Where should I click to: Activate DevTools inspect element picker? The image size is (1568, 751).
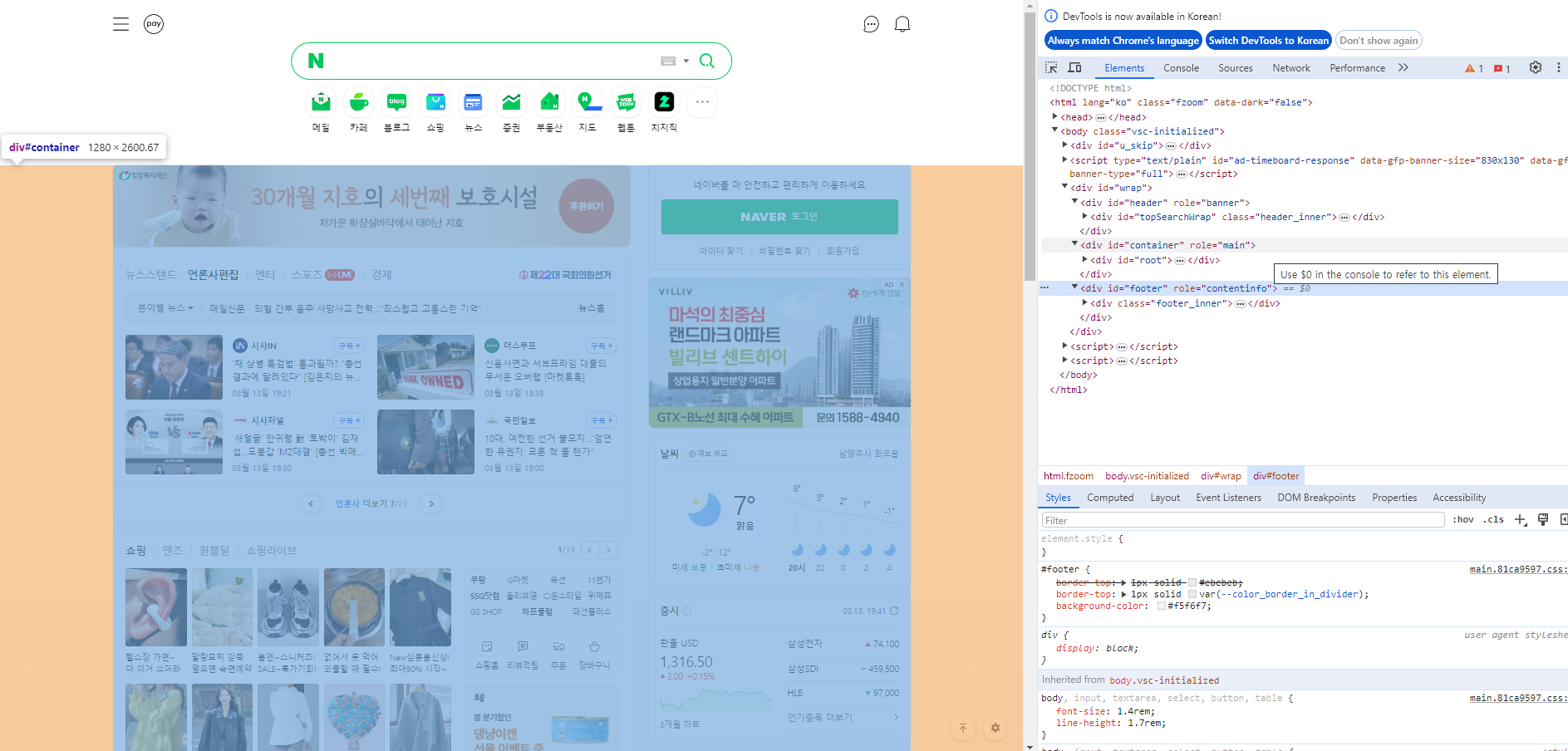coord(1051,67)
